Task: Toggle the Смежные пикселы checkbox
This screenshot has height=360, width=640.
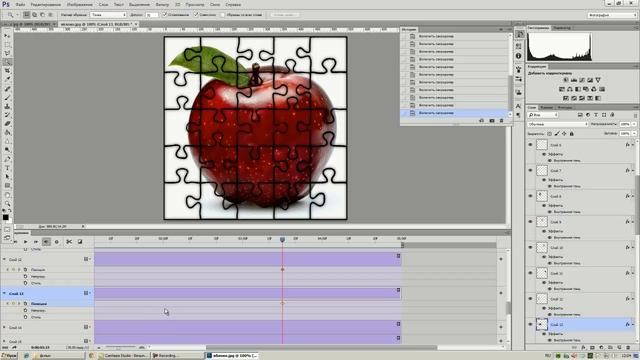Action: (196, 14)
